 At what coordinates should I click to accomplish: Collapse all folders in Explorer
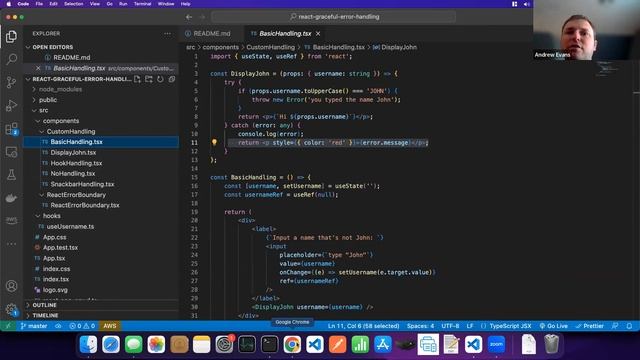click(172, 79)
